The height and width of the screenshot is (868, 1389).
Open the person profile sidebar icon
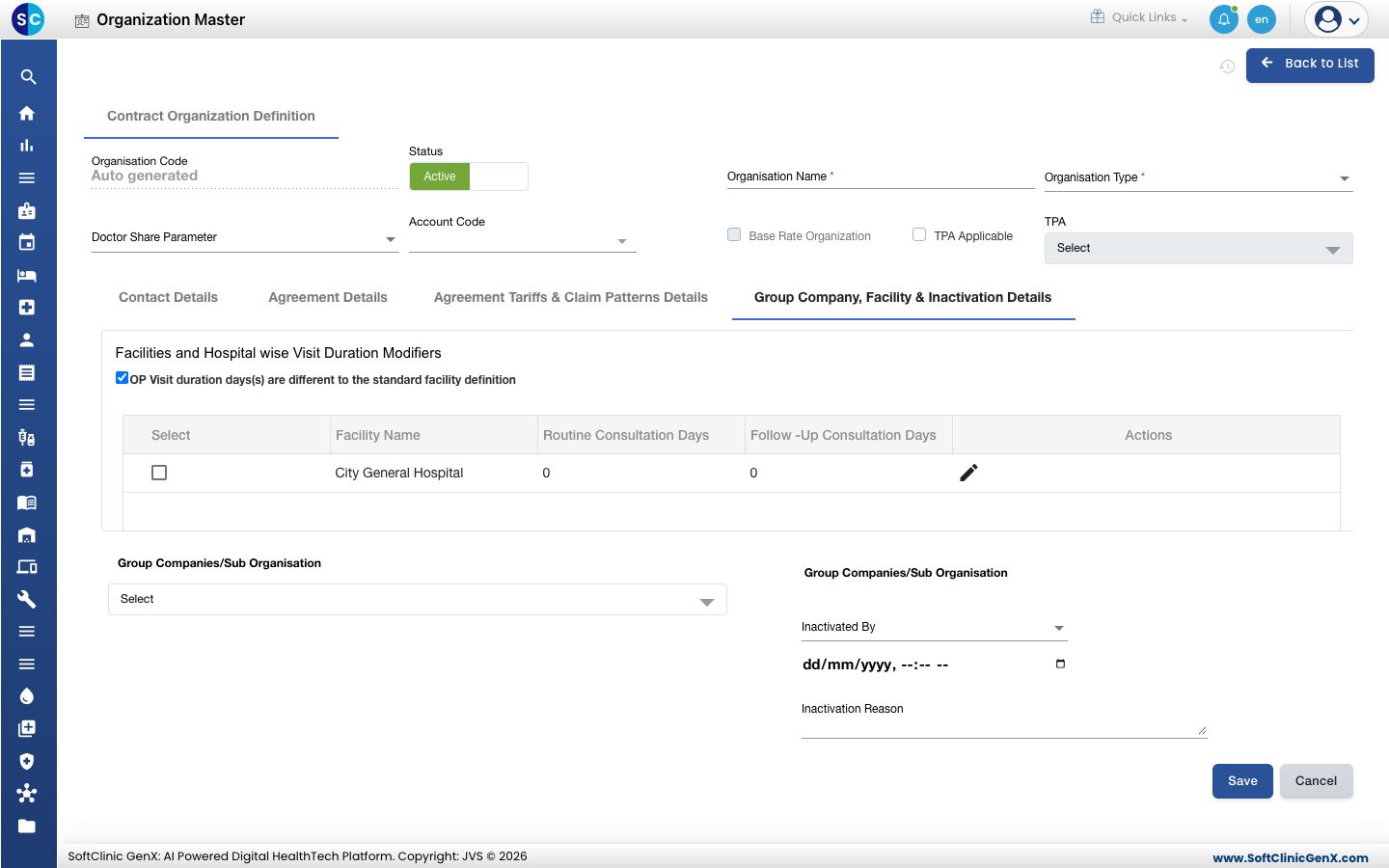[27, 339]
